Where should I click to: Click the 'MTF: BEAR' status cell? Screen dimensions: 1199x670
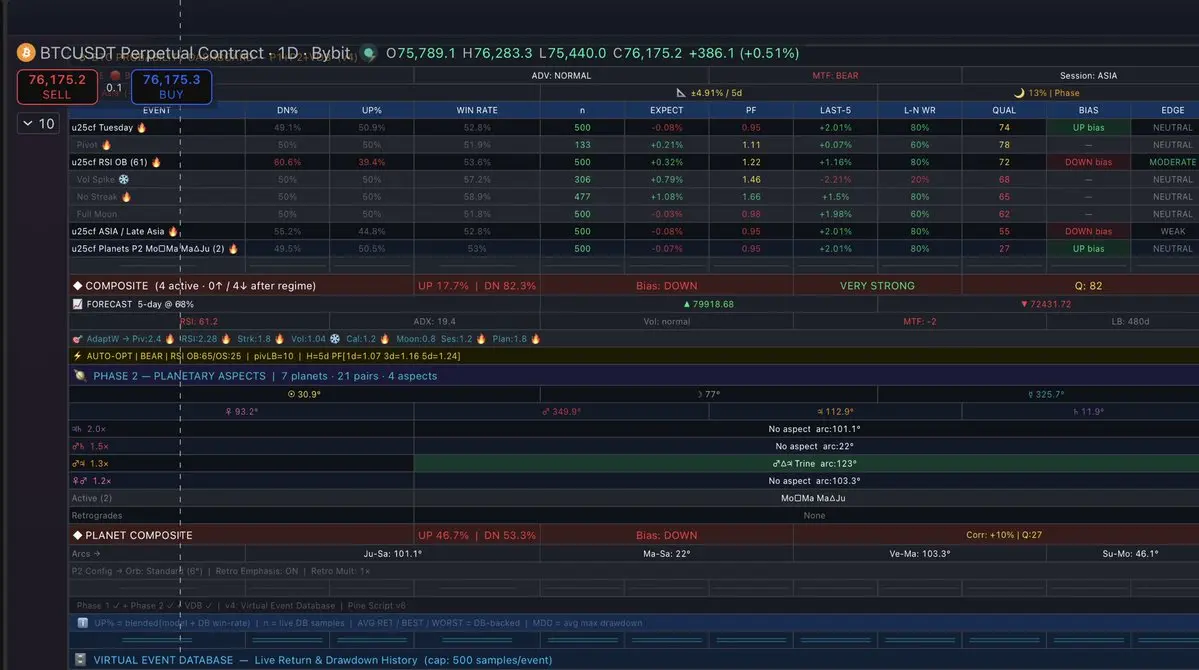pos(835,76)
